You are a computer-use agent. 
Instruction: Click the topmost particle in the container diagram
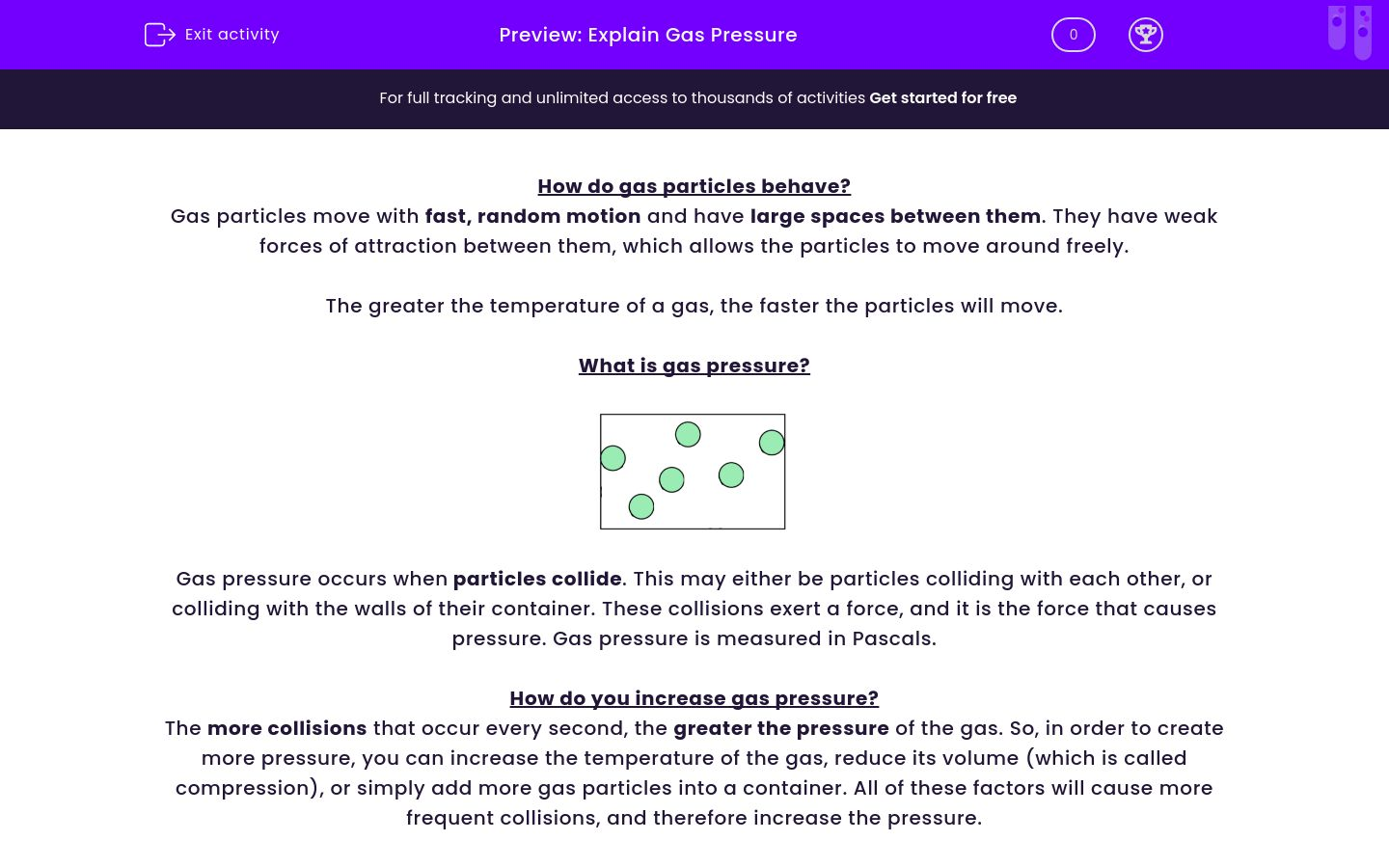point(687,435)
